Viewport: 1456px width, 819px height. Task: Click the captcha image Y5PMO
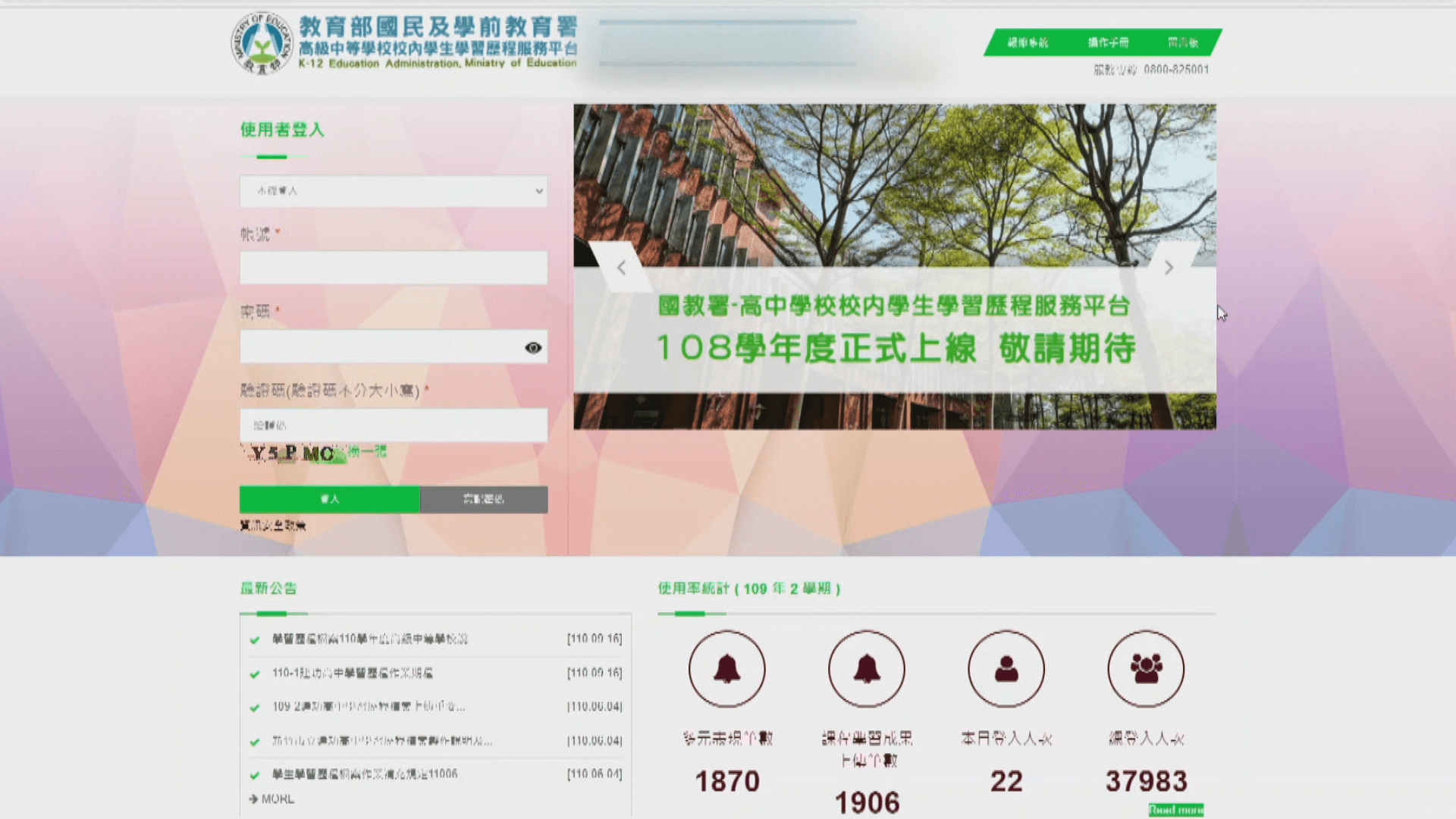tap(293, 453)
